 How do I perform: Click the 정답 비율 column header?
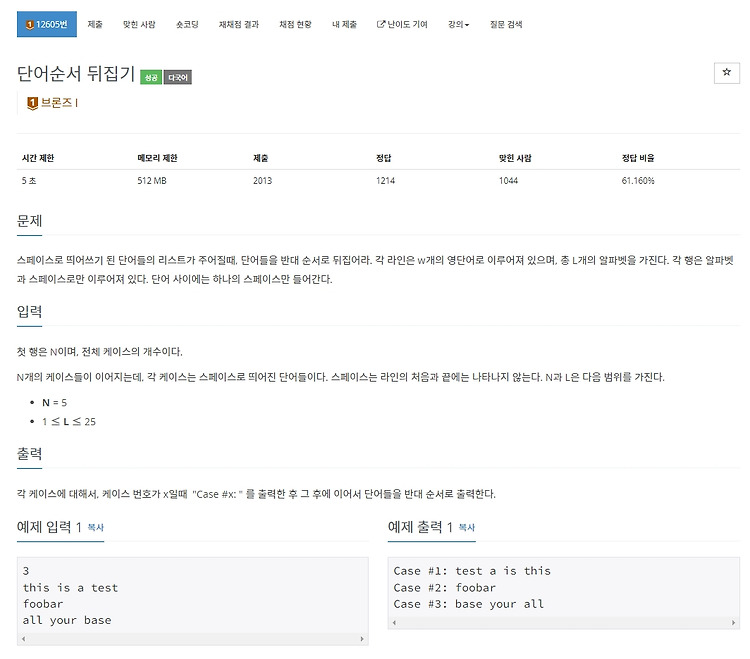[x=638, y=158]
